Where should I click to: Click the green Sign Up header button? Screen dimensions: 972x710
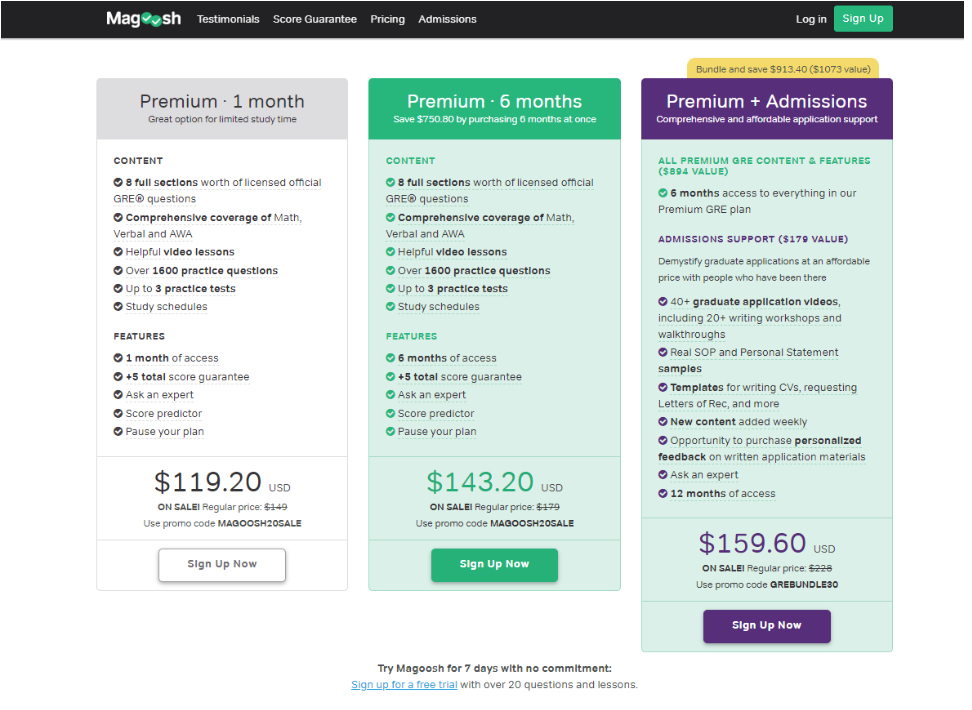pos(863,19)
